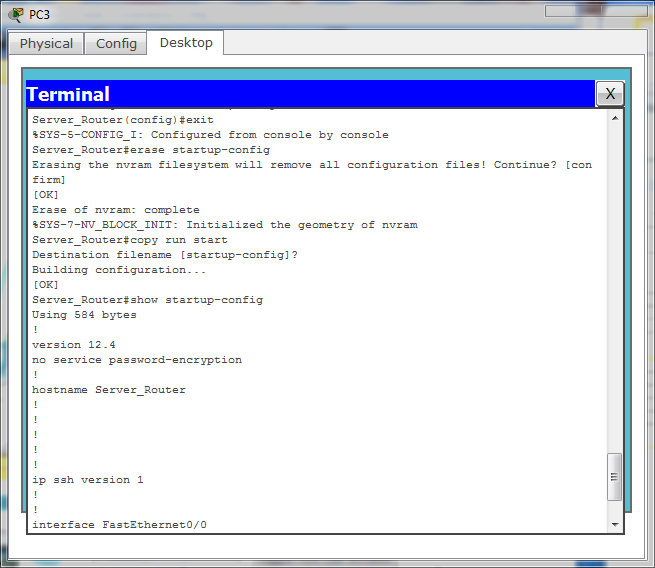Click the 'Destination filename [startup-config]?' line
The image size is (655, 568).
(165, 255)
